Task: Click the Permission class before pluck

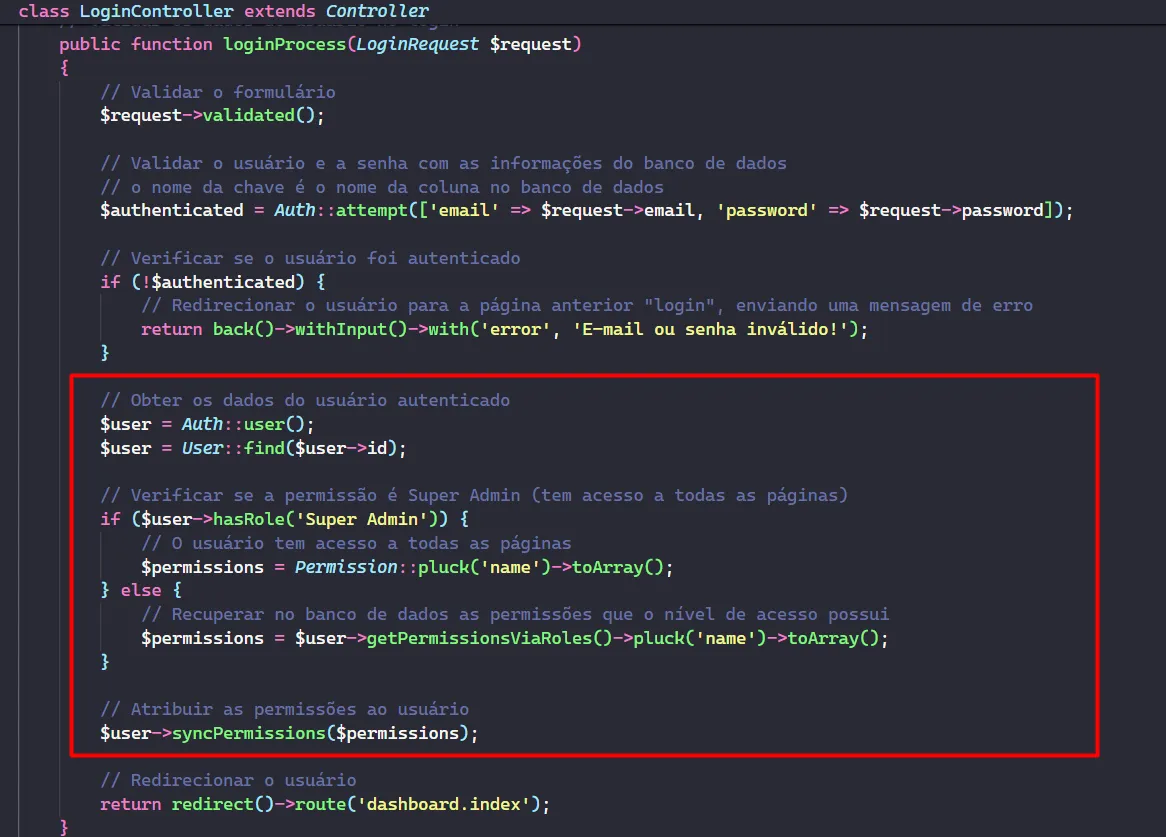Action: click(346, 567)
